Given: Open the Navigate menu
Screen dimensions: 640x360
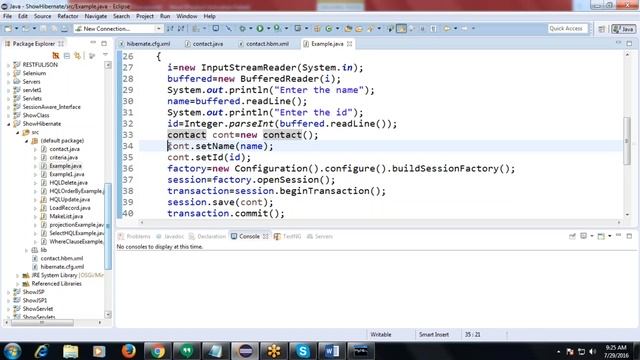Looking at the screenshot, I should (x=96, y=16).
